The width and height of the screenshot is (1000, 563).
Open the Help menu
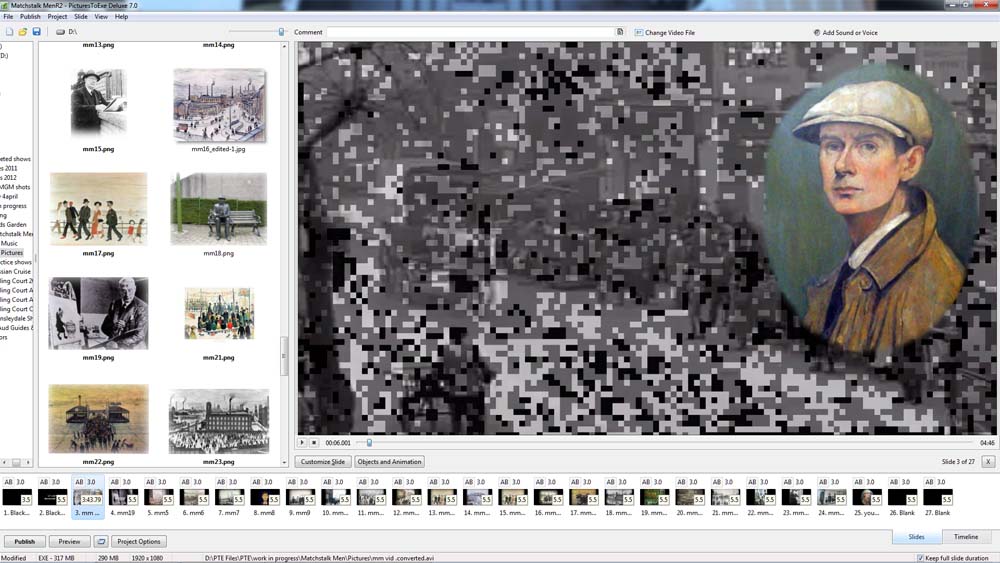tap(121, 17)
